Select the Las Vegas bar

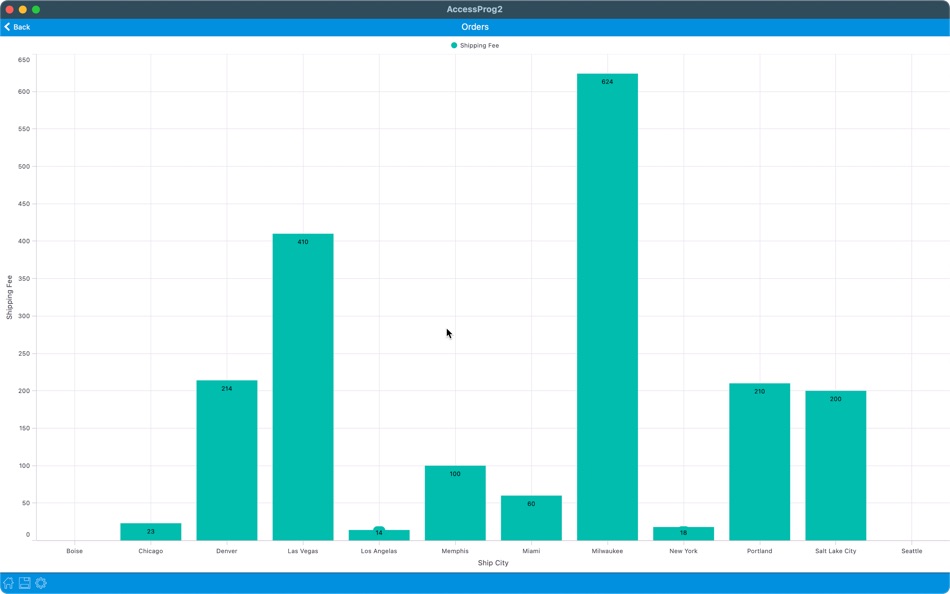pos(303,387)
